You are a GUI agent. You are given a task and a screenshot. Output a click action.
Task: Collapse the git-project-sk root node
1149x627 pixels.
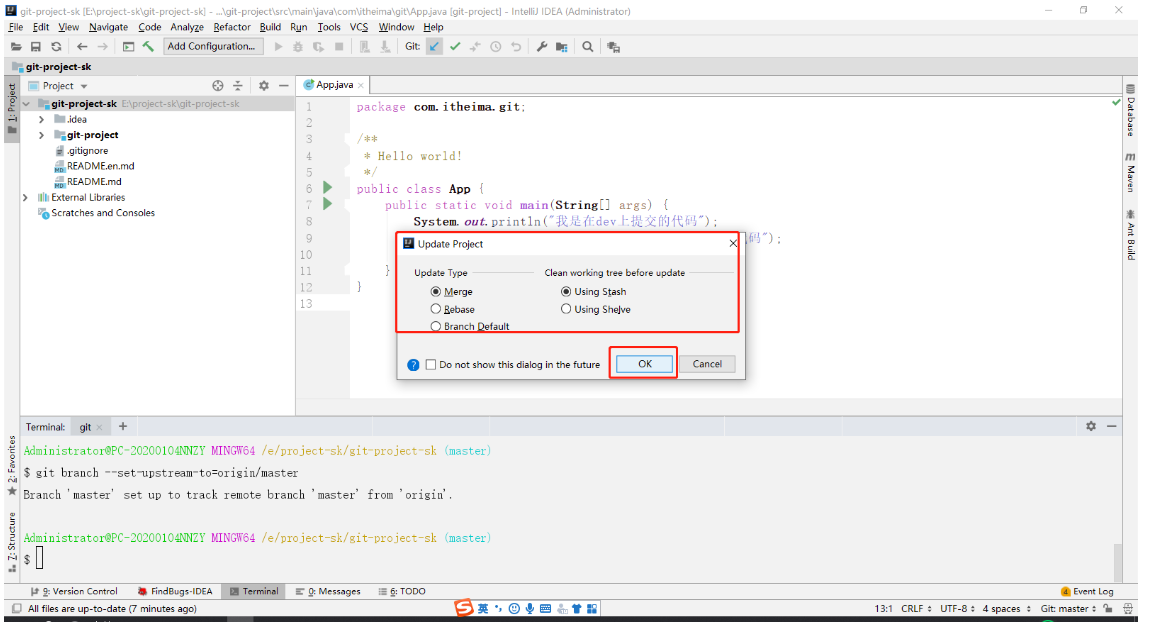[x=26, y=104]
